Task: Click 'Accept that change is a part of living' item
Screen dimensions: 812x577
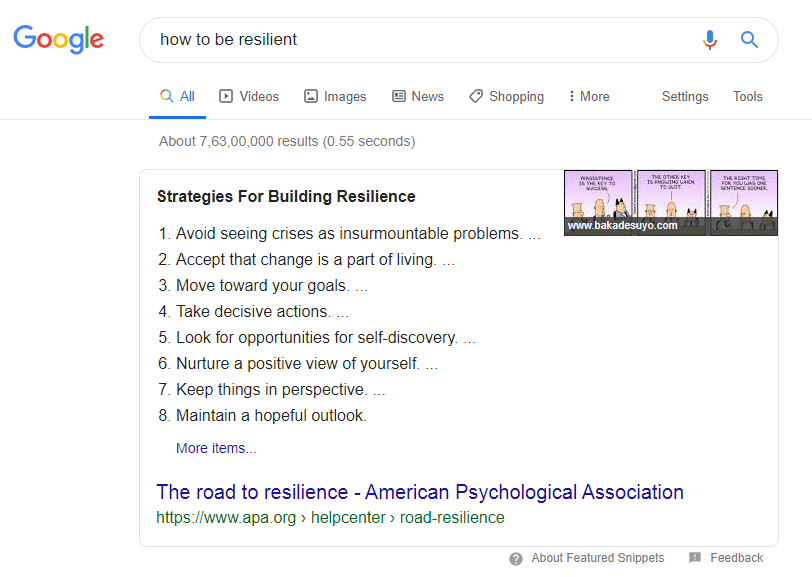Action: [307, 259]
